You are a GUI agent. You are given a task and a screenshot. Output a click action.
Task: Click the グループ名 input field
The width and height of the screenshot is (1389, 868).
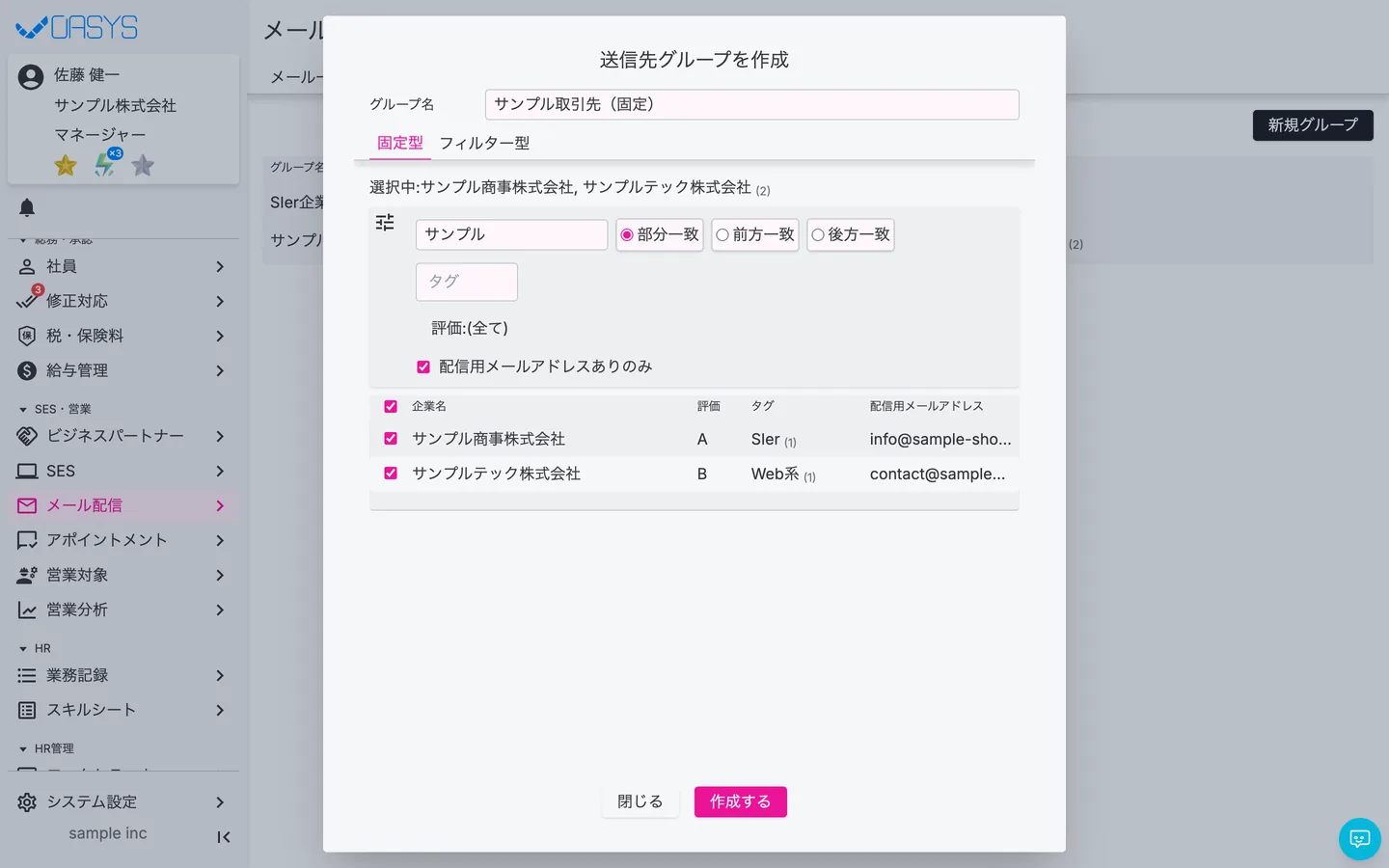point(752,104)
